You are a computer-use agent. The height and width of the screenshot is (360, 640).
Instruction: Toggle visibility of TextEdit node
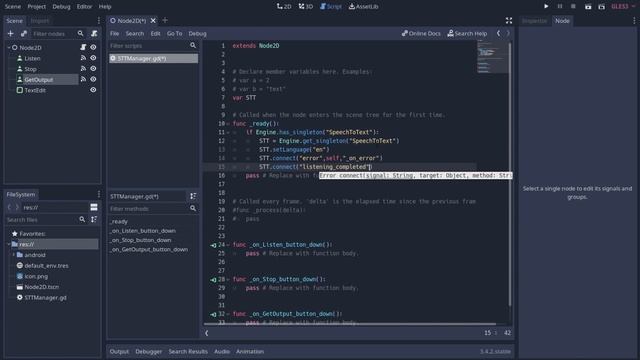[x=93, y=90]
